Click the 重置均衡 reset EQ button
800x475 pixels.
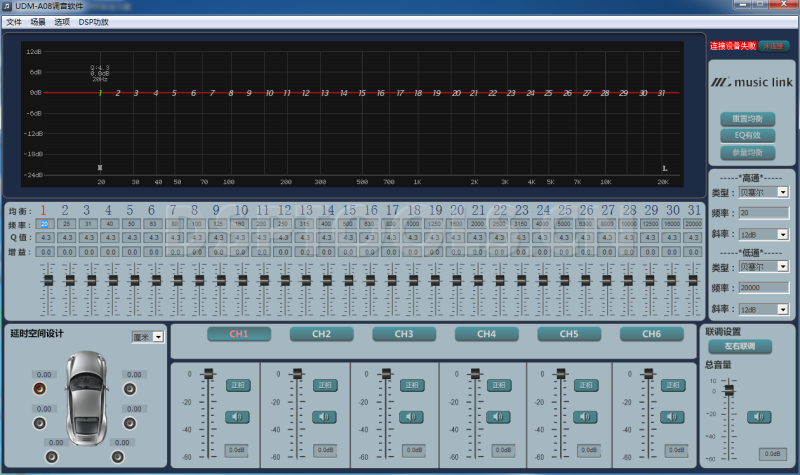click(x=747, y=119)
